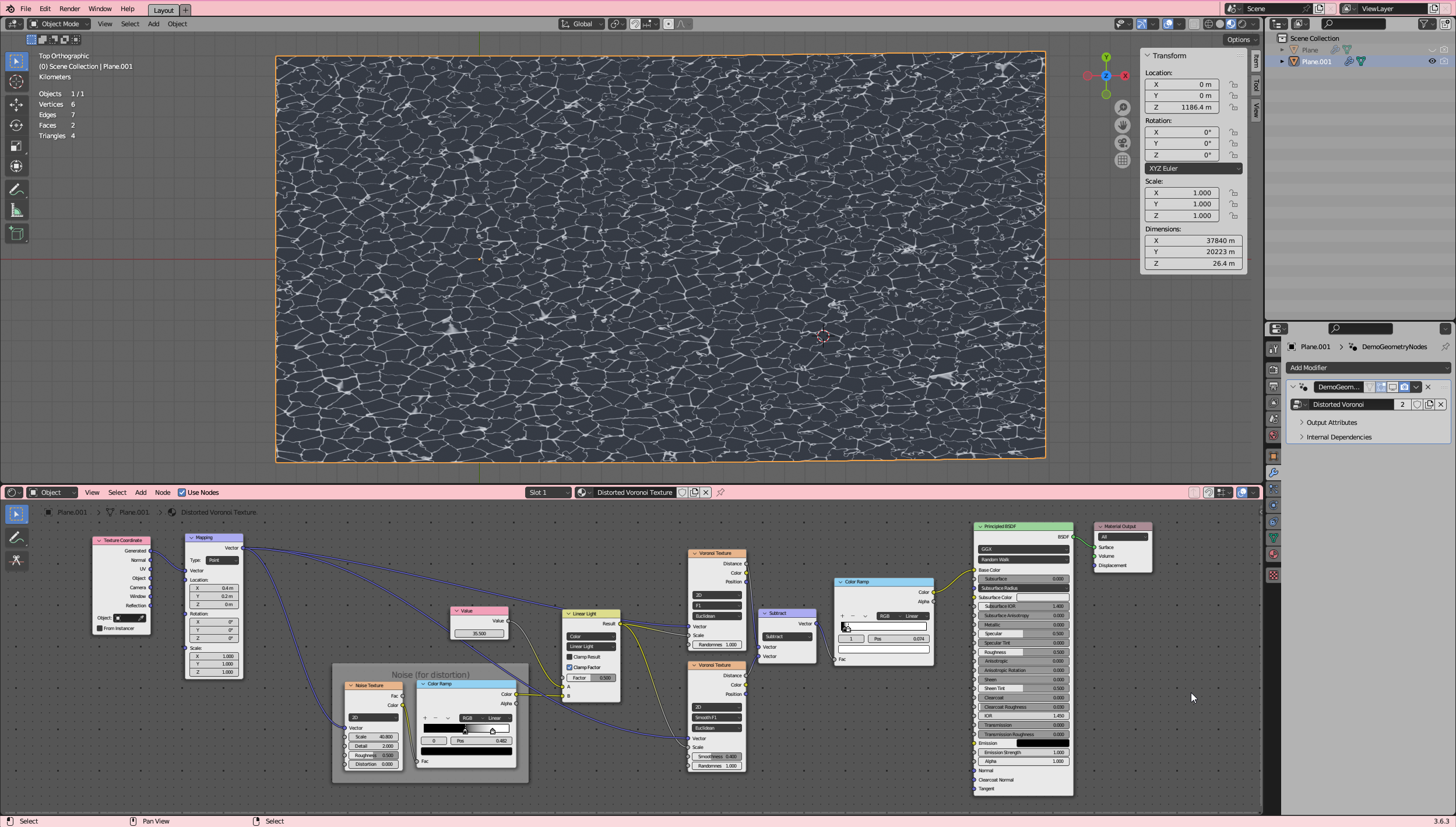The height and width of the screenshot is (827, 1456).
Task: Open the Object properties tab
Action: pyautogui.click(x=1274, y=456)
